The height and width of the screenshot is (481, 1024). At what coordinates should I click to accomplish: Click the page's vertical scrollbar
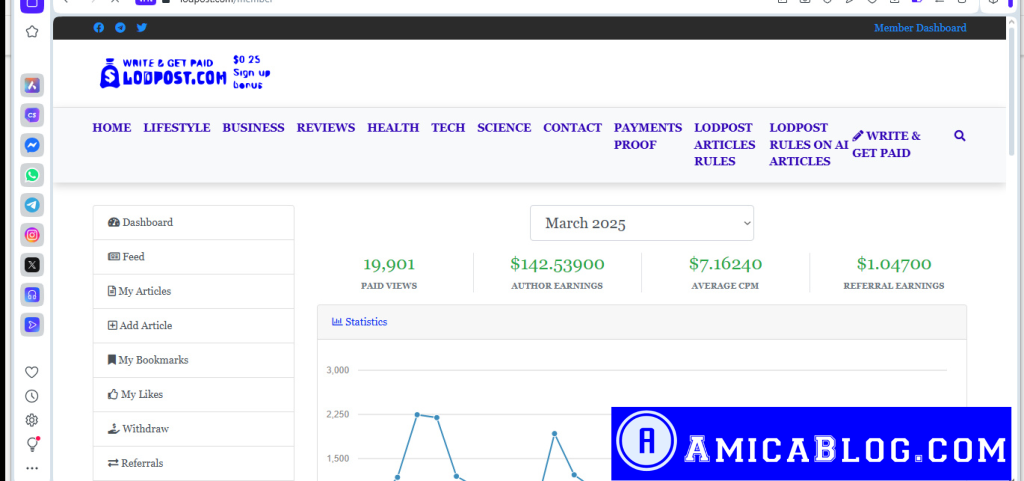point(1012,100)
